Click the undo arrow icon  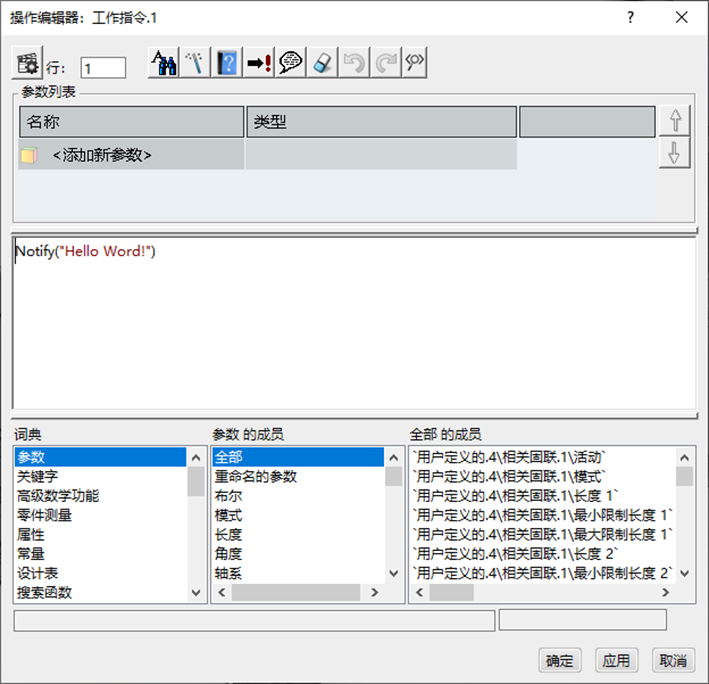[x=354, y=62]
